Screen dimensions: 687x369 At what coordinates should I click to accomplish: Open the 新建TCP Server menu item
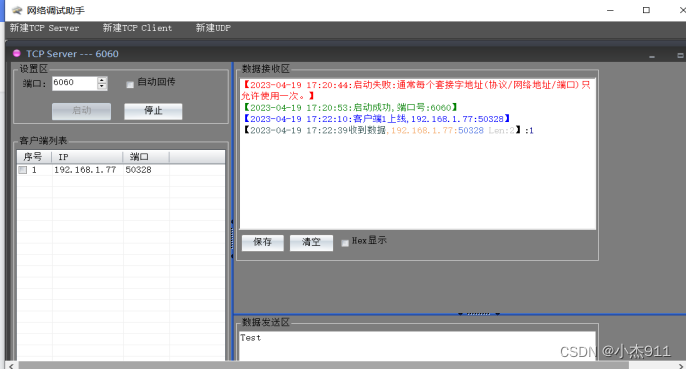click(44, 28)
